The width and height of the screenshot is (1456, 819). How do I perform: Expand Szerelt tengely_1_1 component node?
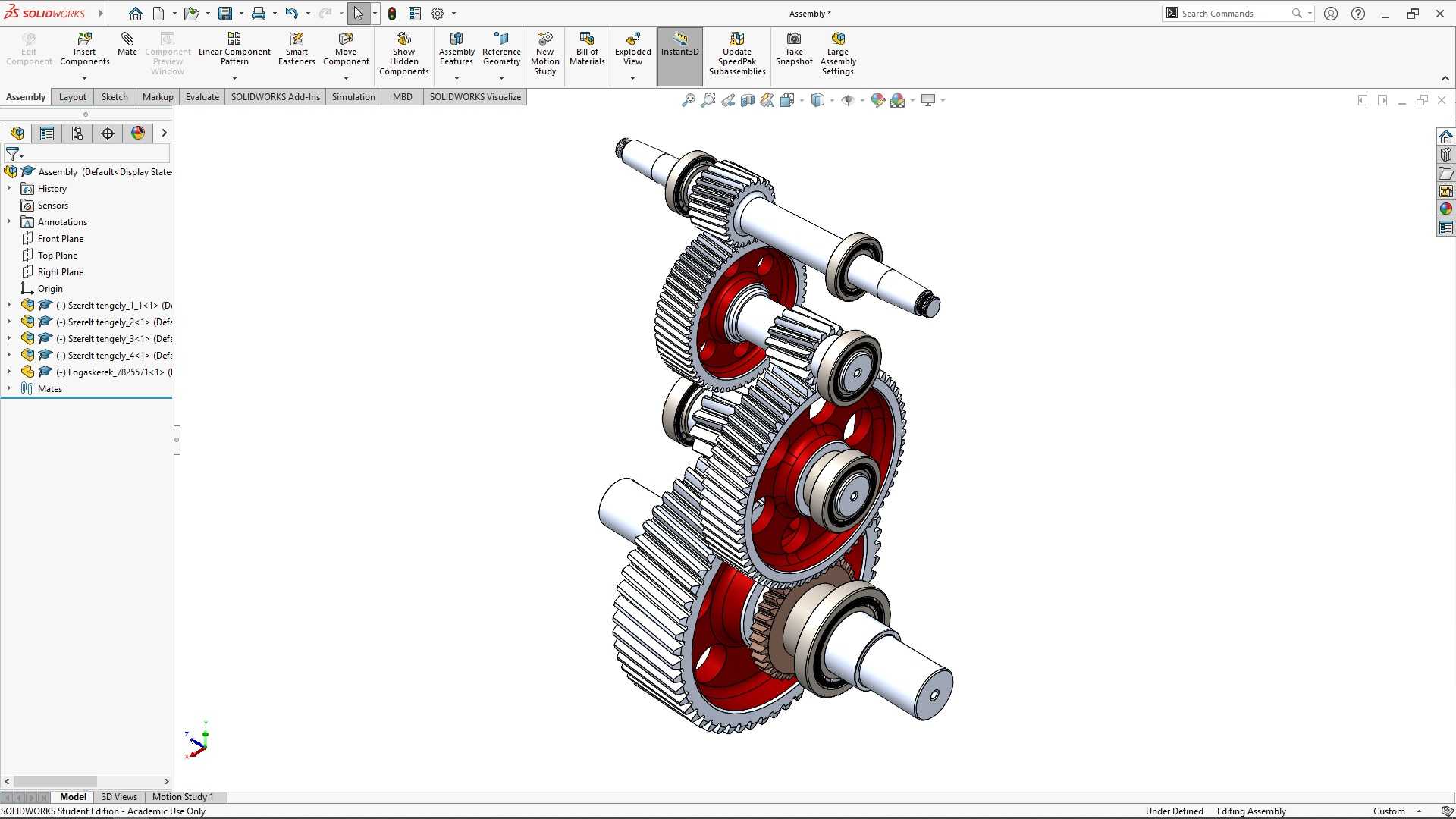coord(9,305)
